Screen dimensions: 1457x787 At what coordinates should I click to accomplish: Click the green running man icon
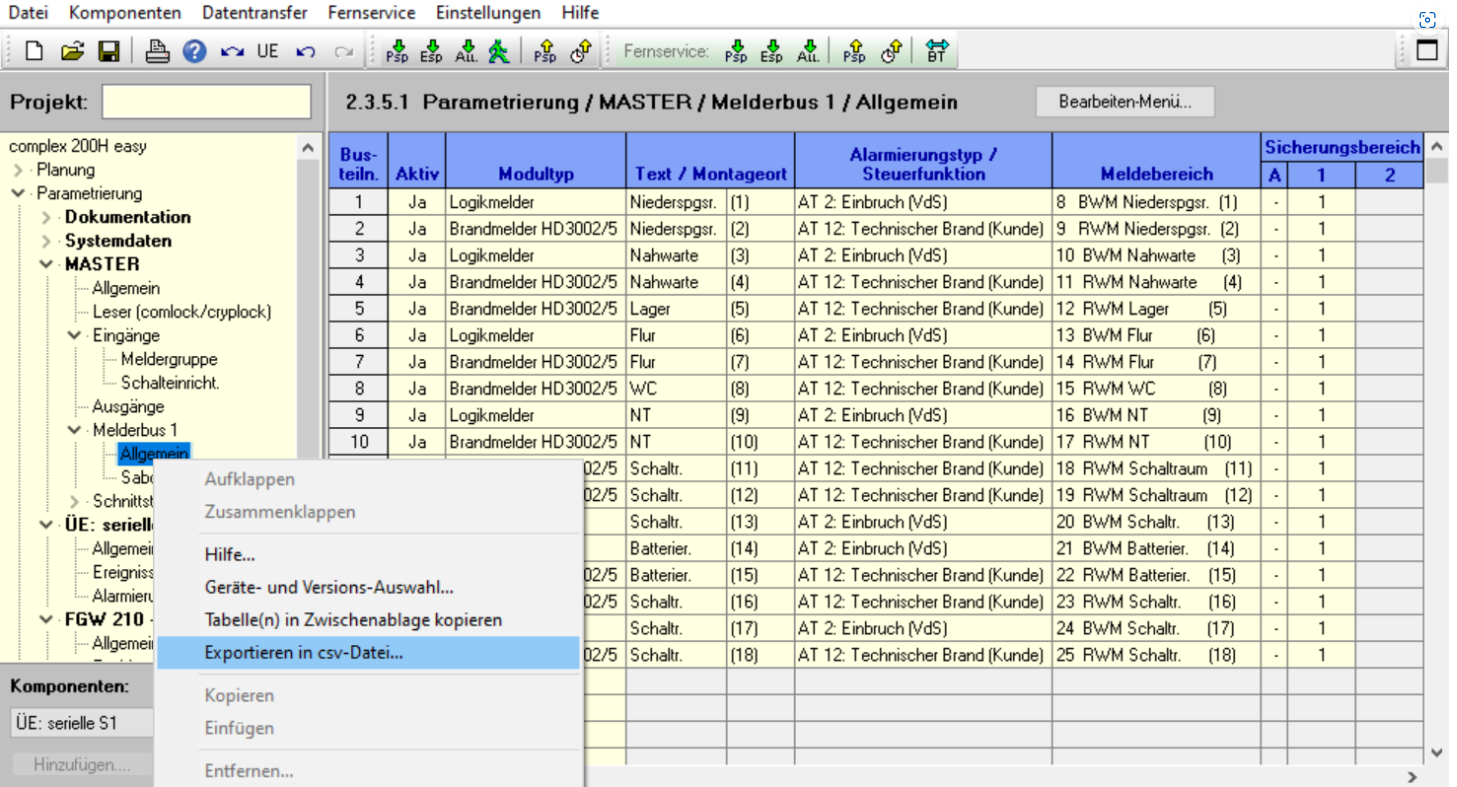[x=498, y=51]
